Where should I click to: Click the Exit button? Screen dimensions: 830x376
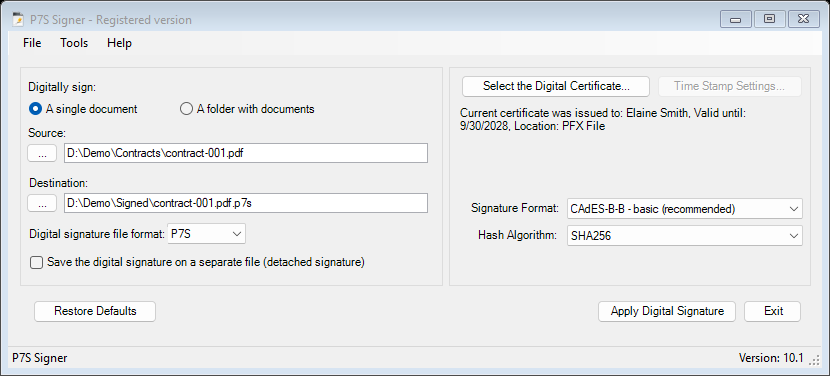point(773,311)
